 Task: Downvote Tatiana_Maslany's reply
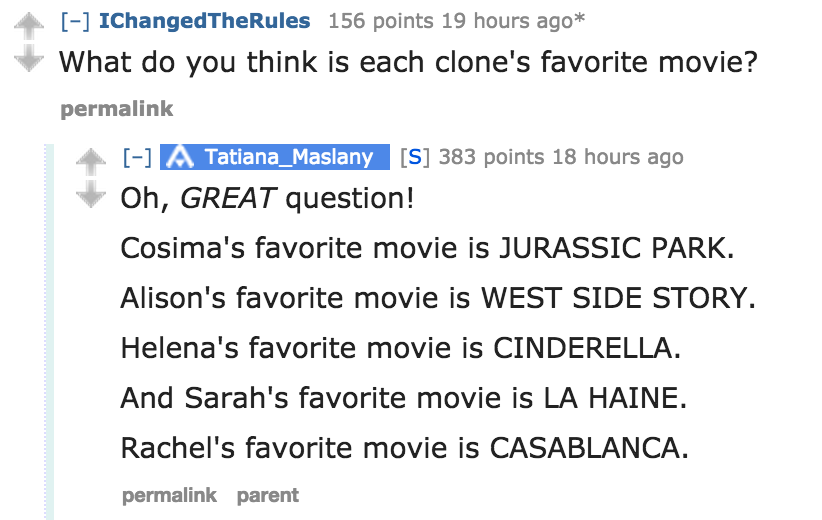92,192
